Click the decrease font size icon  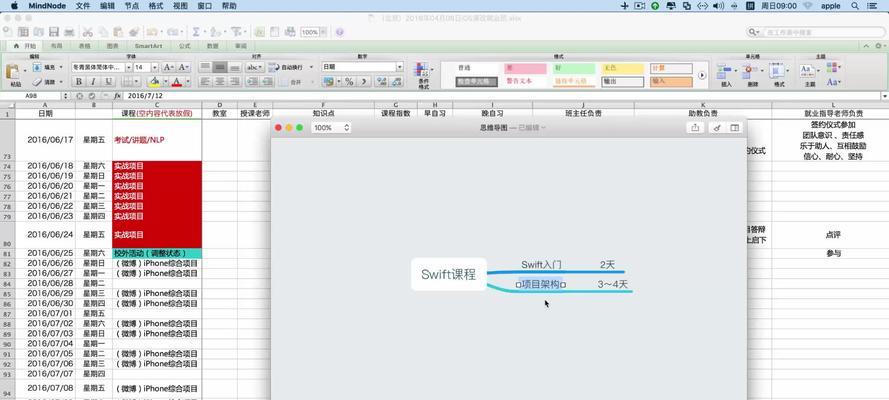point(184,67)
